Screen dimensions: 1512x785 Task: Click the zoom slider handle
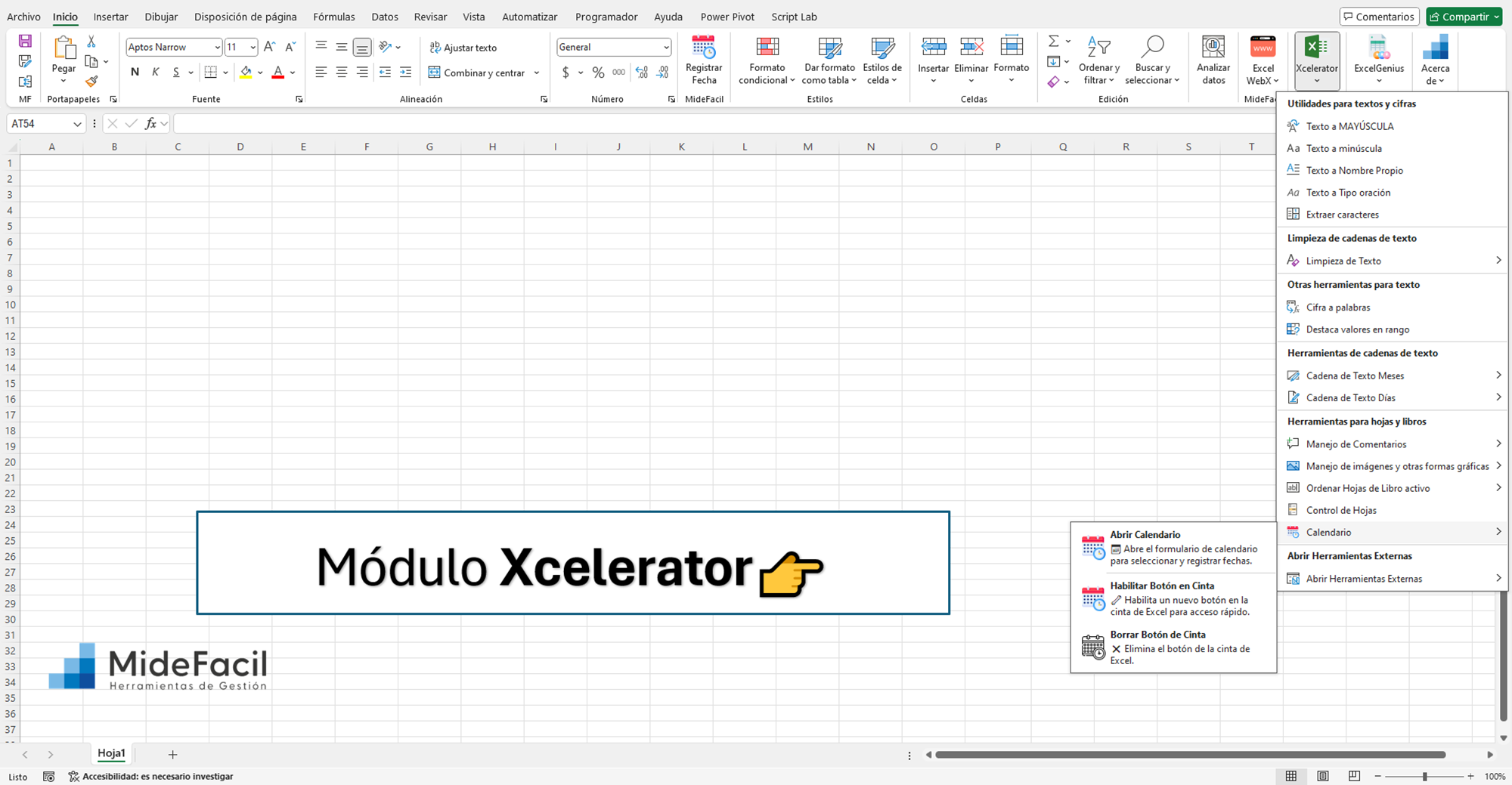pos(1424,776)
